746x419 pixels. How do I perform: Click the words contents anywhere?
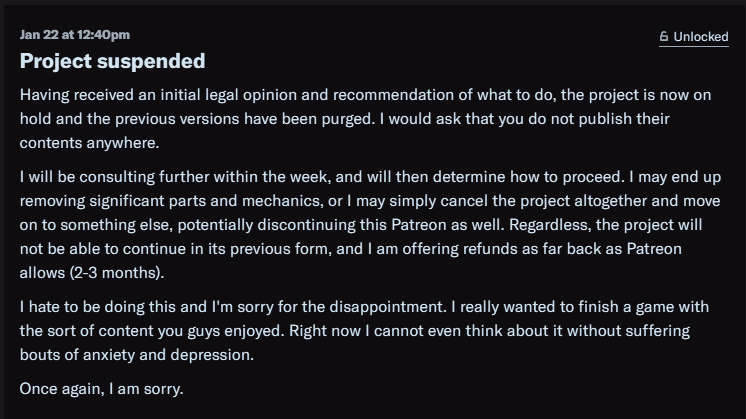[x=89, y=143]
